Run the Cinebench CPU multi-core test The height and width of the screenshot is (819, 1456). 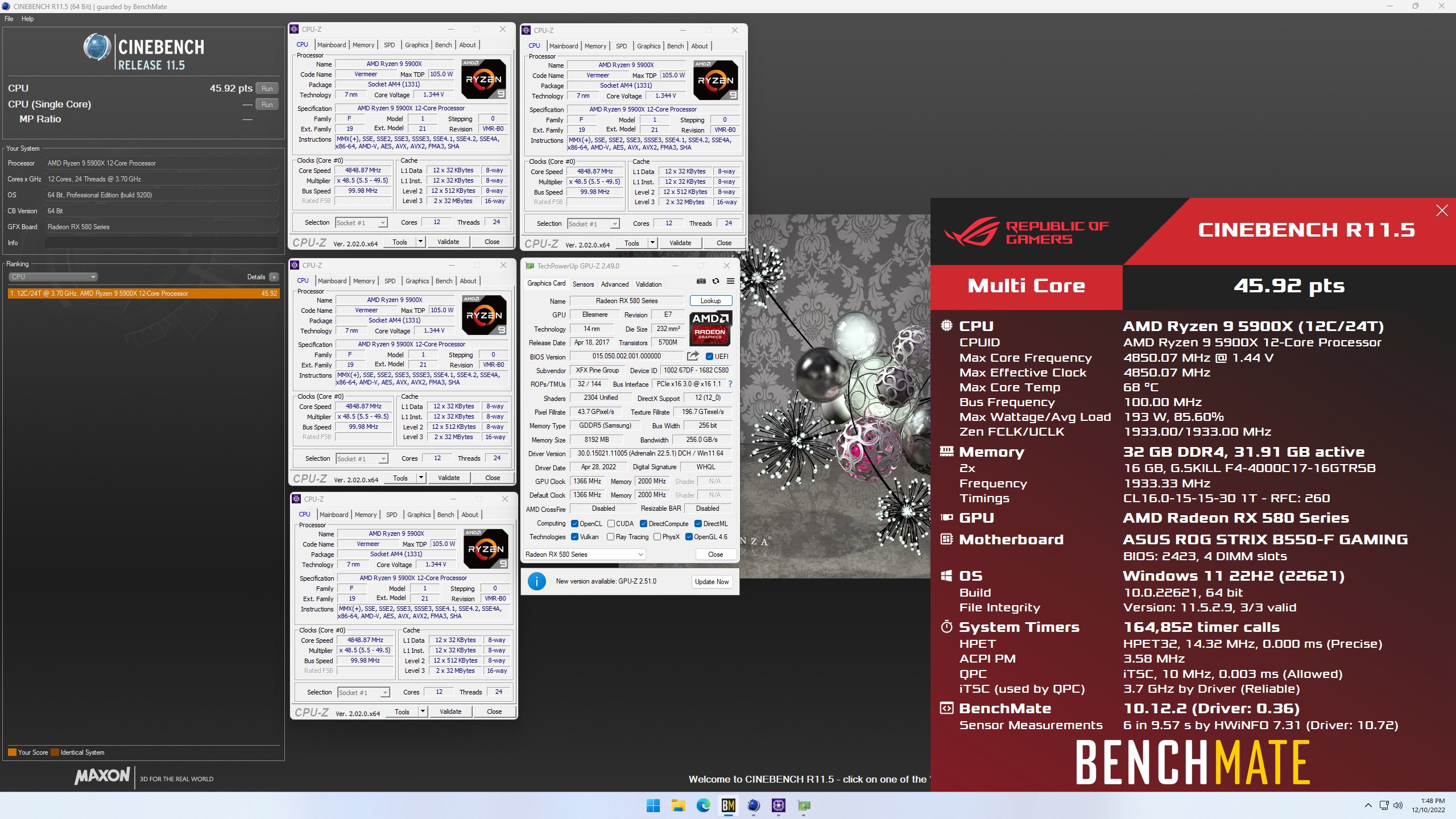[x=267, y=88]
